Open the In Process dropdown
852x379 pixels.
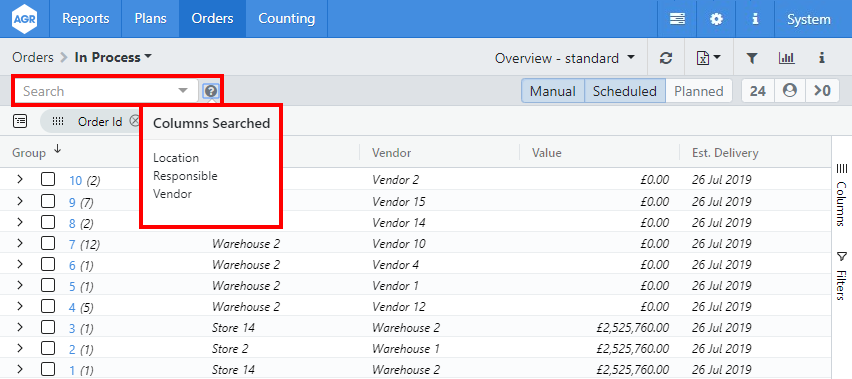(114, 57)
